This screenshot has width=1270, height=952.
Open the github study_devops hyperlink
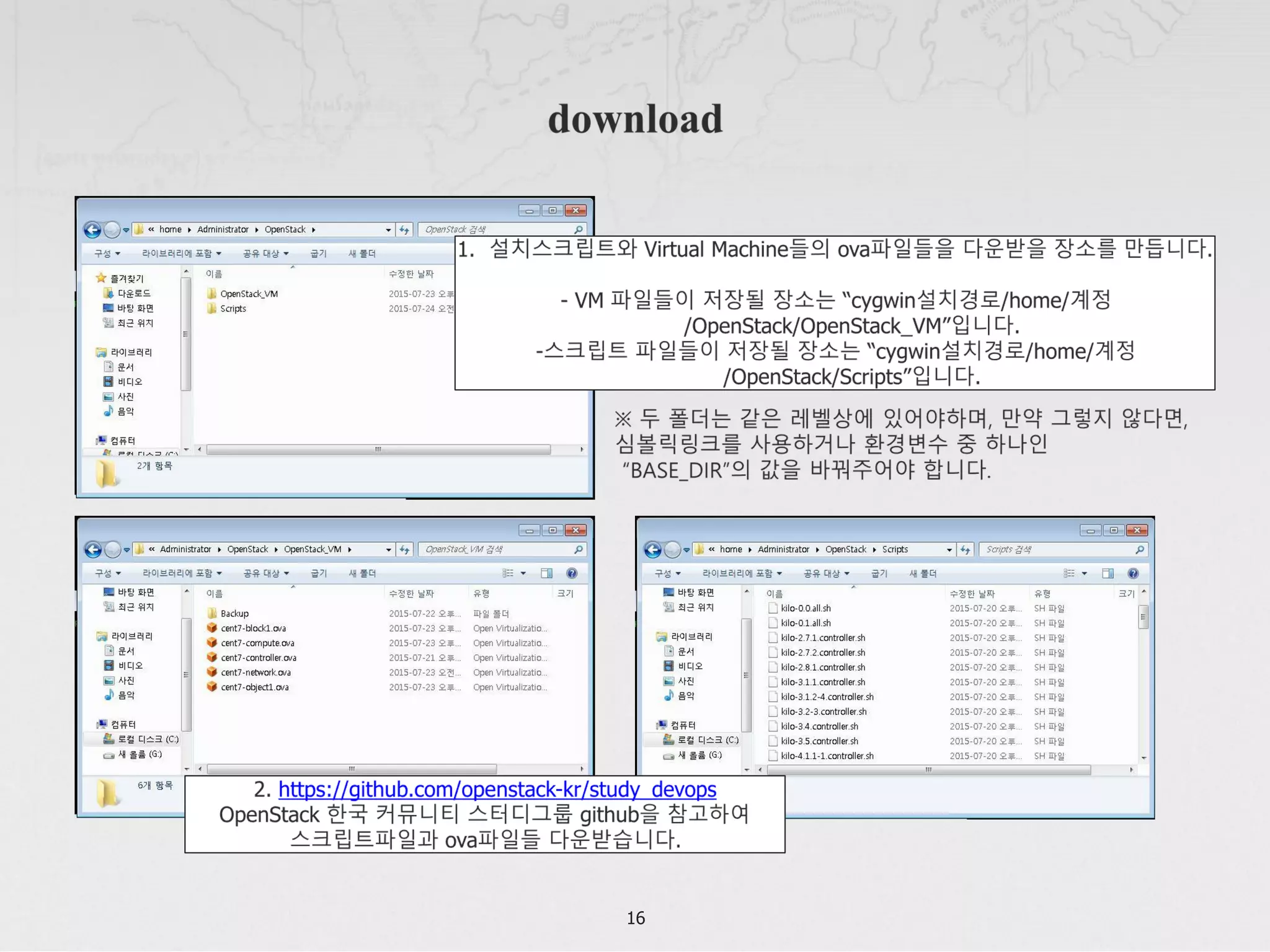[497, 790]
